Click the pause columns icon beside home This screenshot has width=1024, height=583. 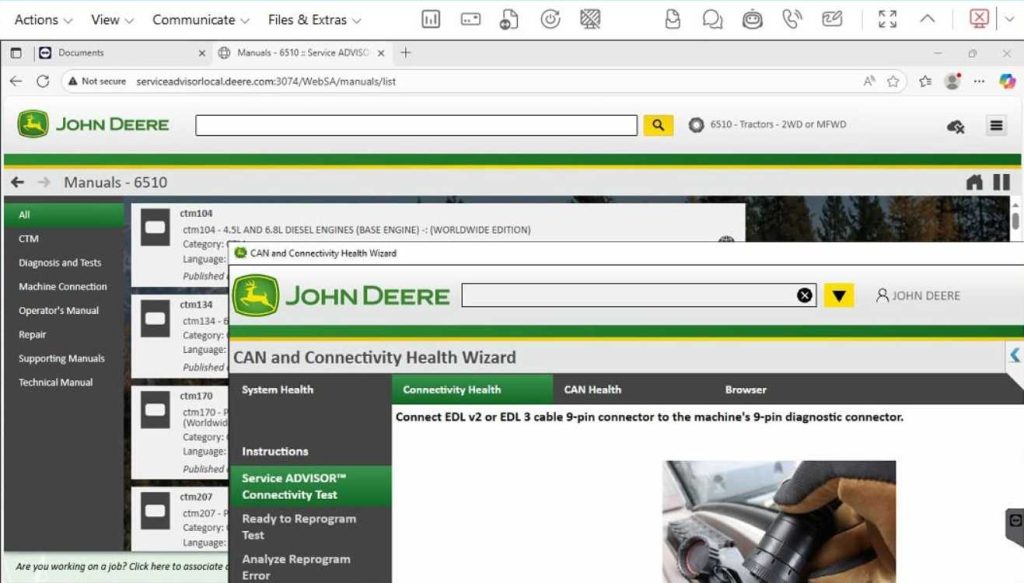coord(1001,182)
